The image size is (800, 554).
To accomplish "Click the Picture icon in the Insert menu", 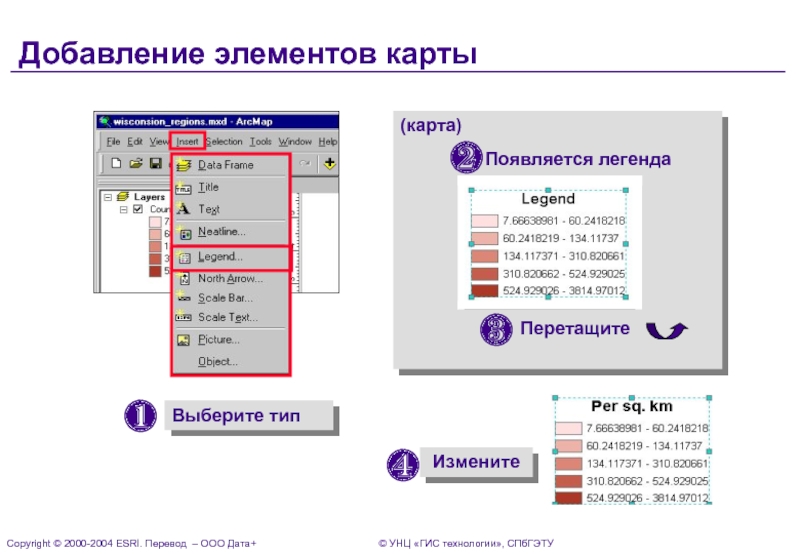I will click(183, 340).
